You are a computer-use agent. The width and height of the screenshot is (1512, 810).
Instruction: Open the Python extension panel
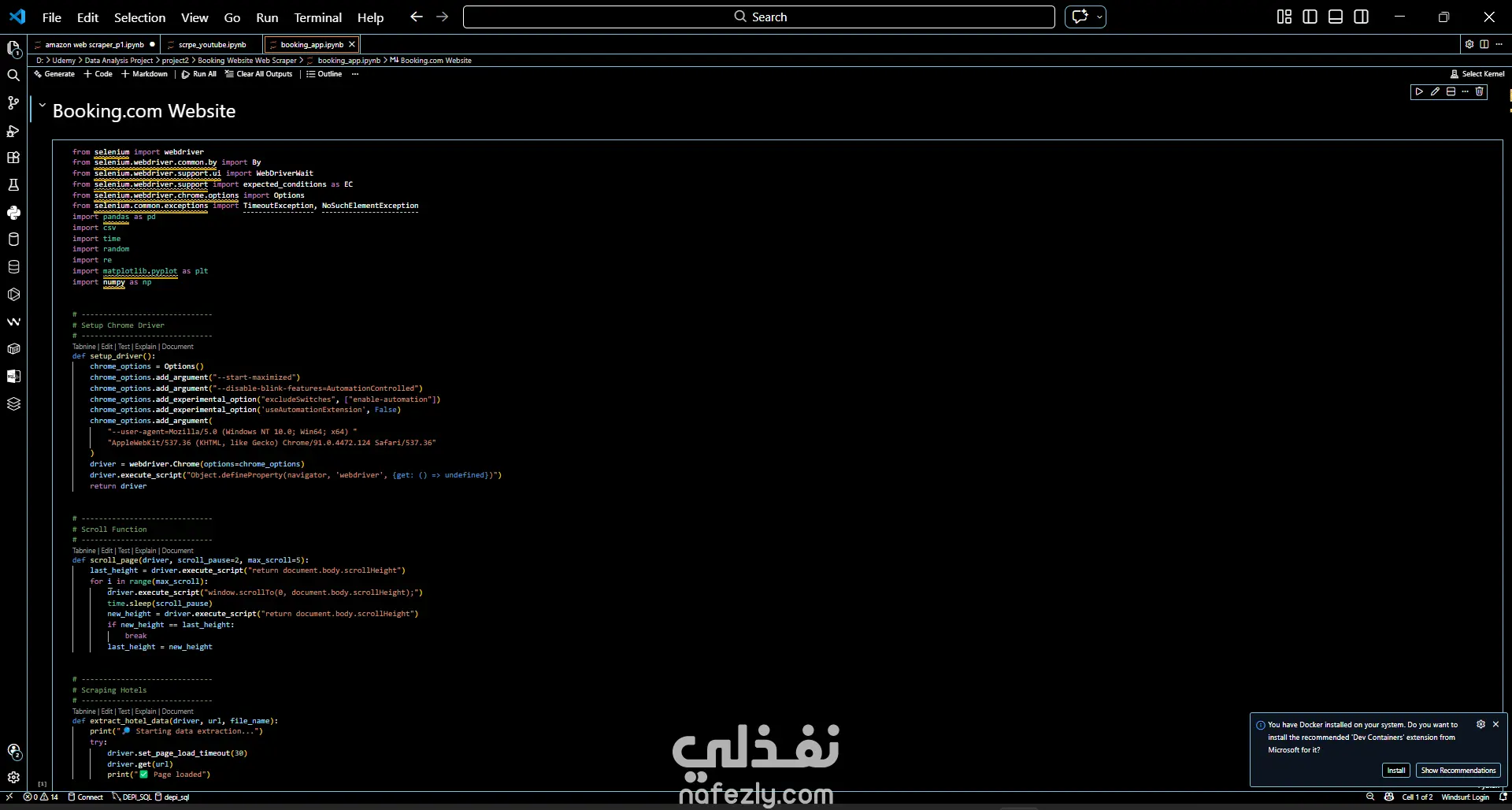(13, 213)
